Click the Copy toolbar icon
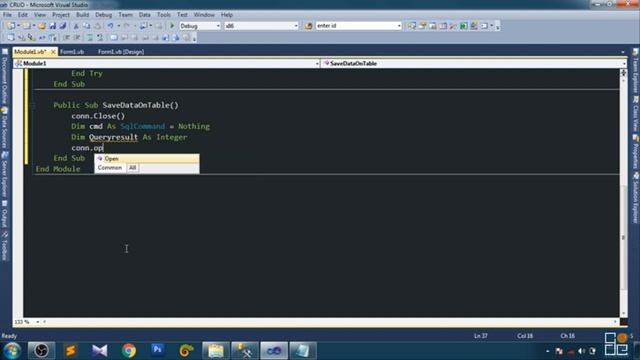 pyautogui.click(x=87, y=26)
